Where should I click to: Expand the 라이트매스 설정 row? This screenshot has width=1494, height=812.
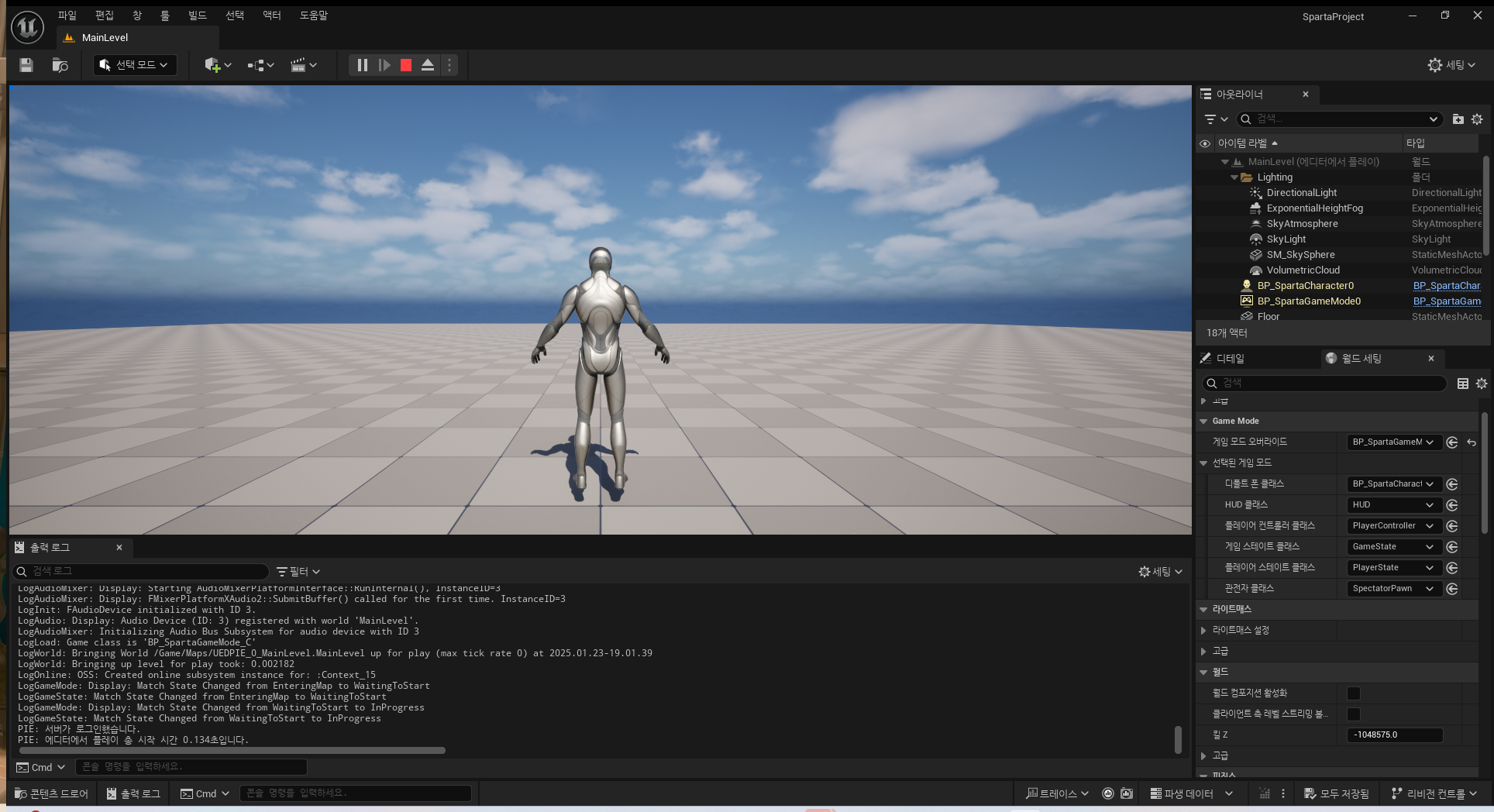click(x=1203, y=631)
